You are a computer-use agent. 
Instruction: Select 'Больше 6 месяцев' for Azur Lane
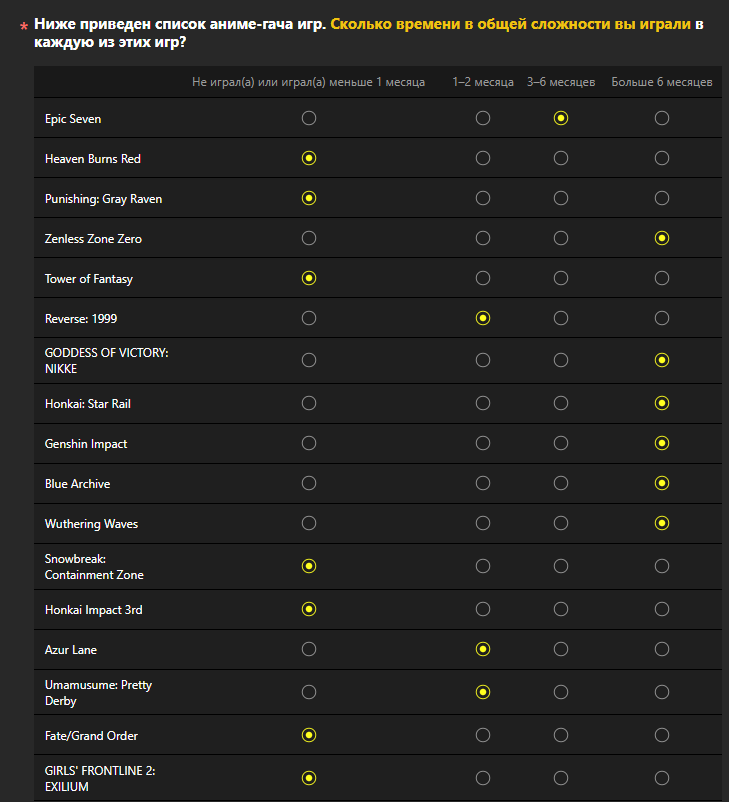tap(661, 649)
